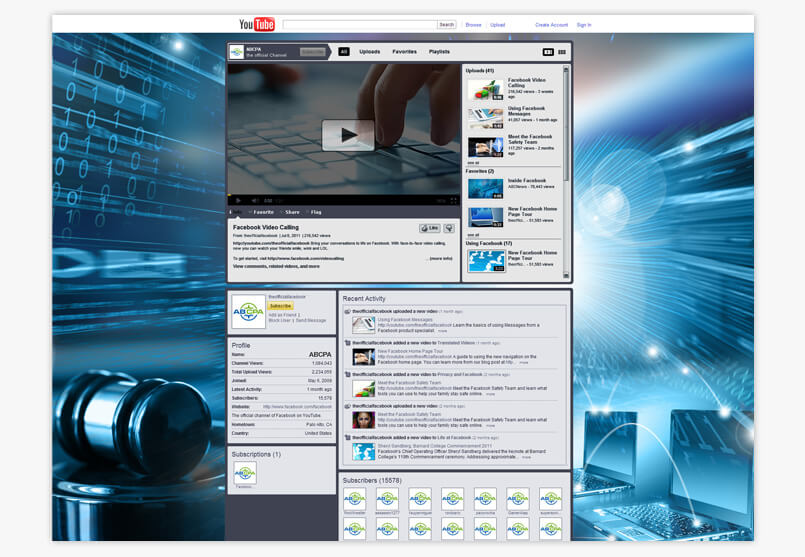Open the woman's portrait thumbnail in Recent Activity

point(363,420)
